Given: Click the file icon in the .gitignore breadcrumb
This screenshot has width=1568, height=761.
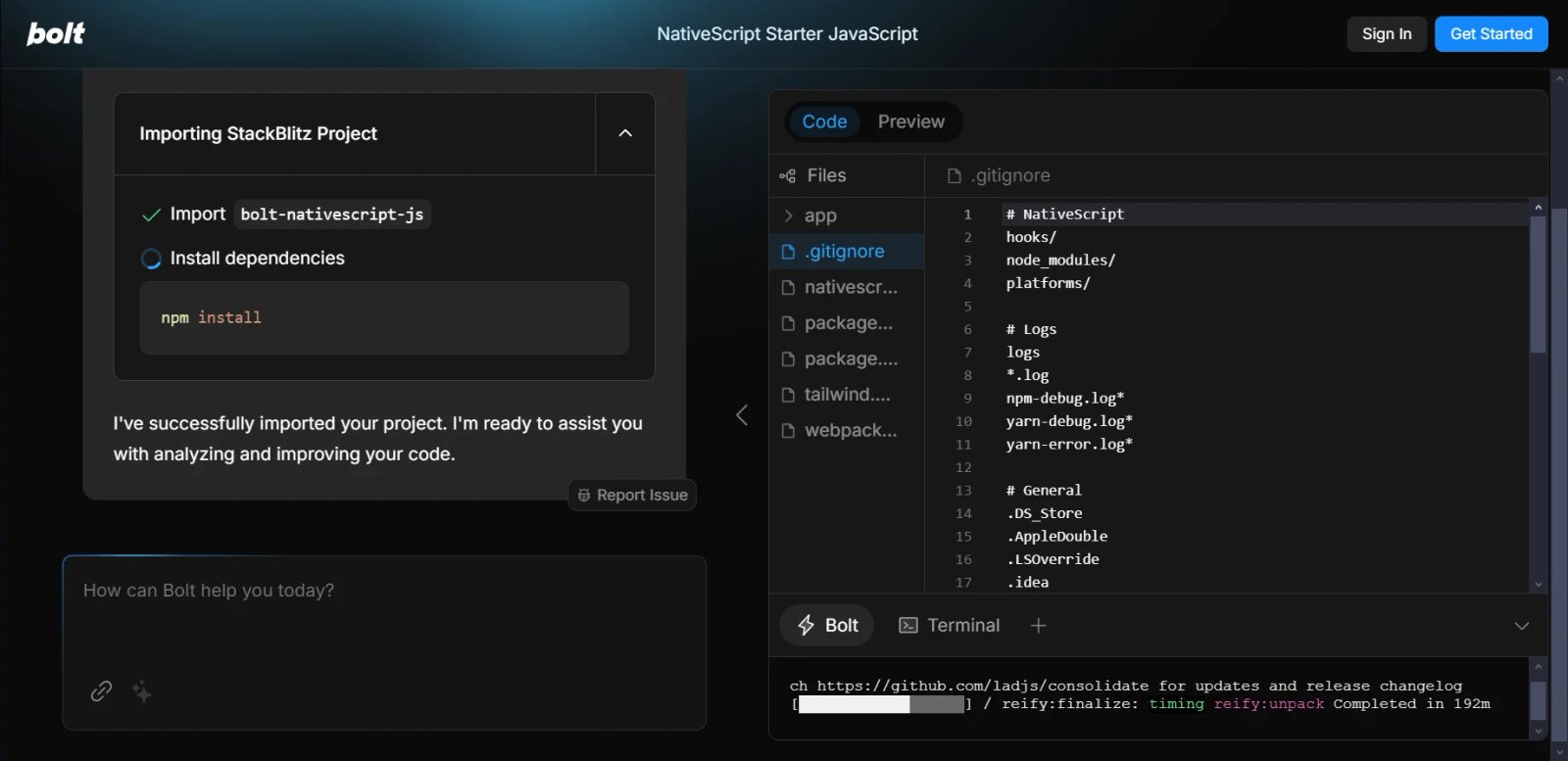Looking at the screenshot, I should tap(955, 176).
